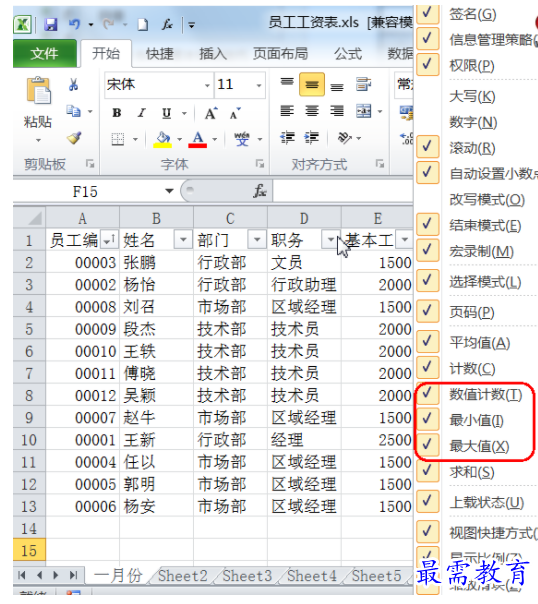Select cell containing 张鹏

tap(156, 263)
